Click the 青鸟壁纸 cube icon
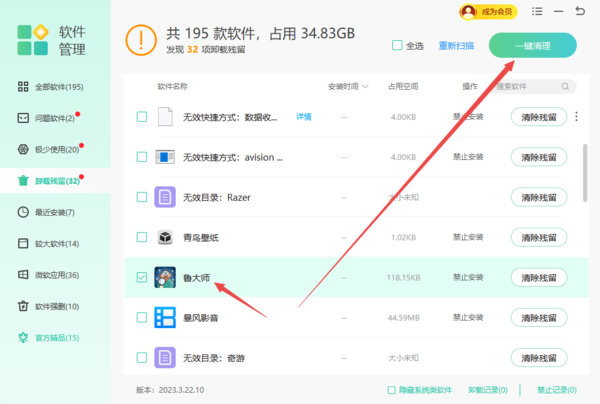 (x=166, y=237)
